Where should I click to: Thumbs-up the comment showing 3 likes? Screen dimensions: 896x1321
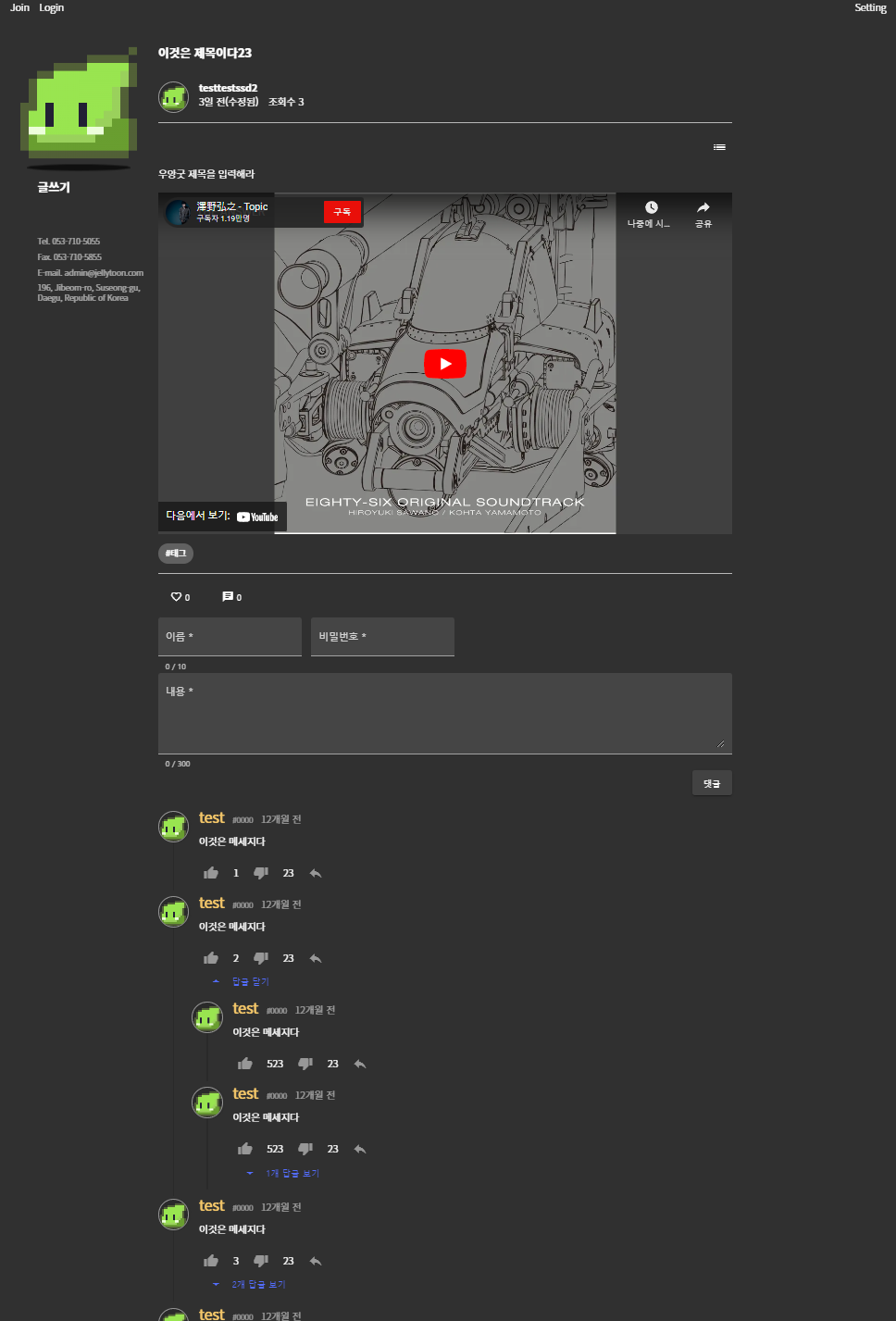pos(211,1261)
